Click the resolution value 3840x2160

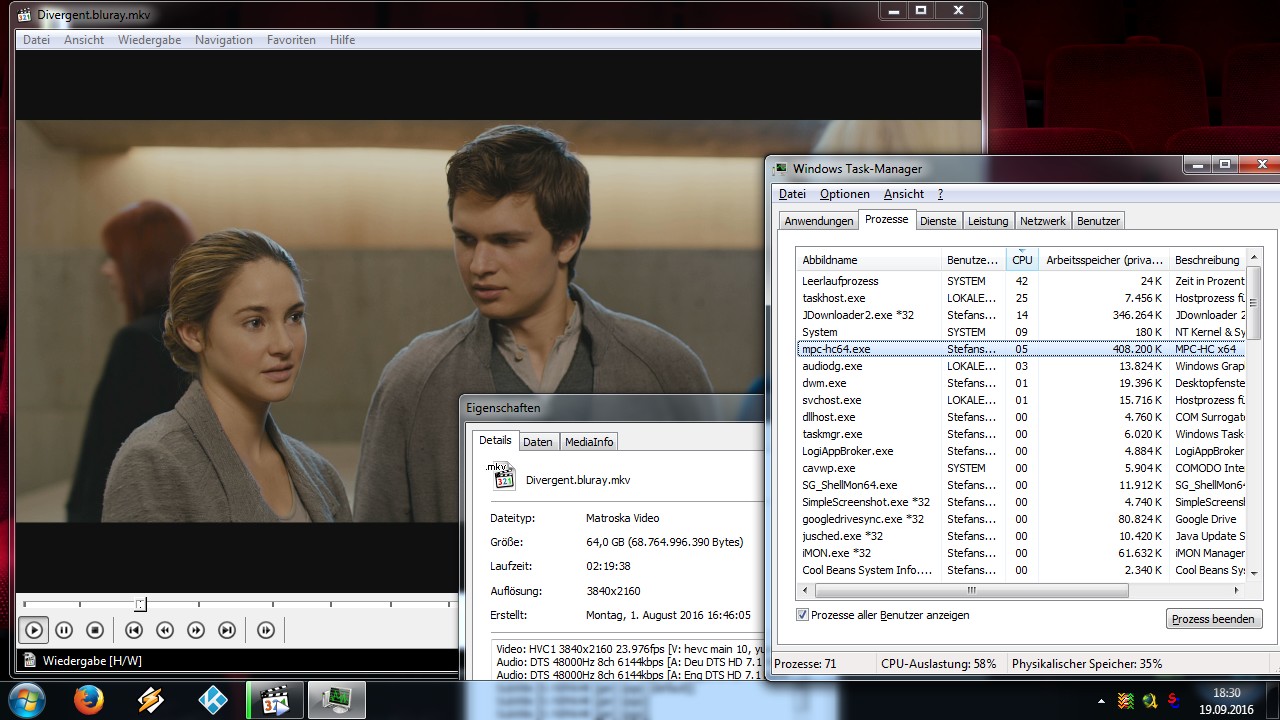[613, 591]
